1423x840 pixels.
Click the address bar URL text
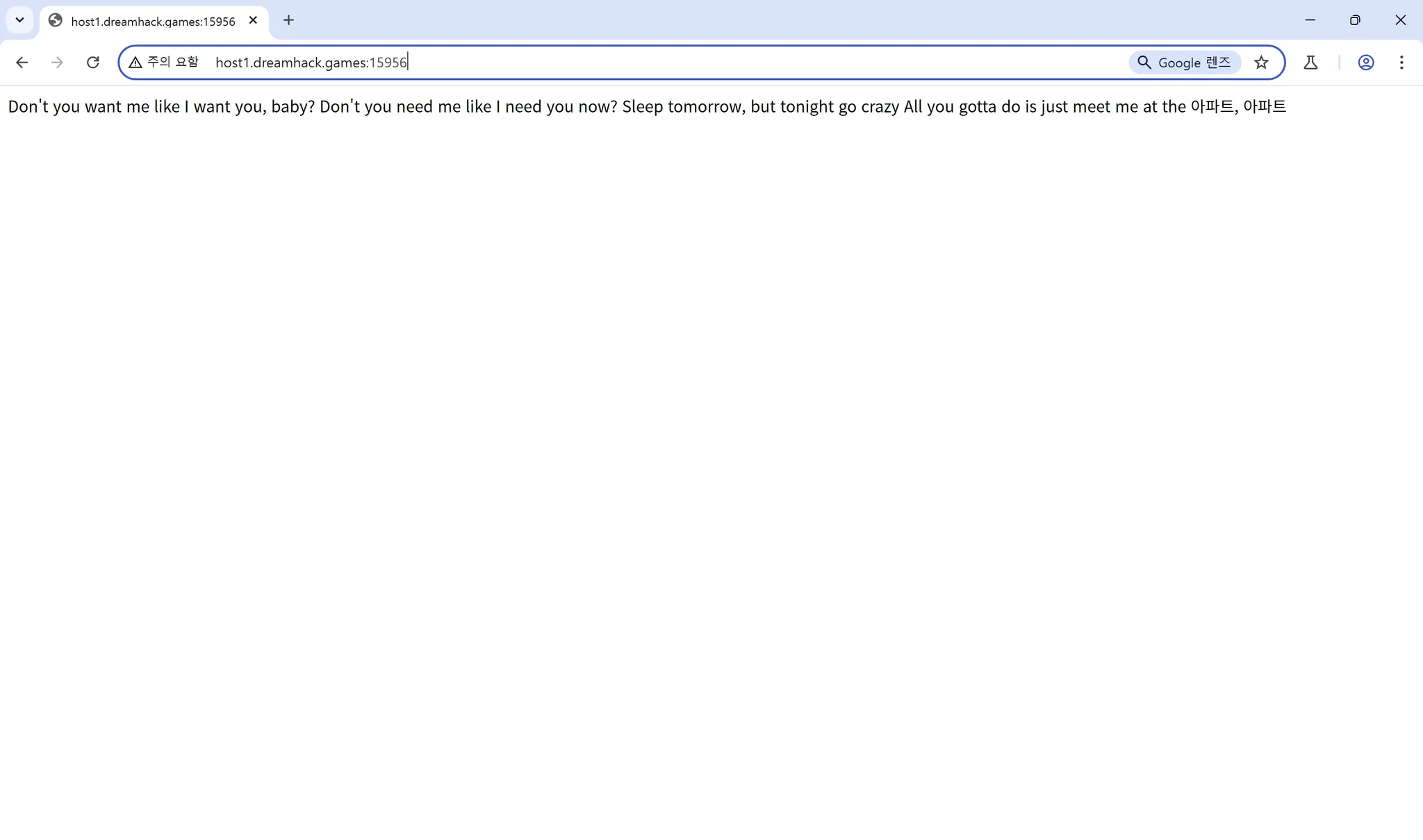pos(311,63)
